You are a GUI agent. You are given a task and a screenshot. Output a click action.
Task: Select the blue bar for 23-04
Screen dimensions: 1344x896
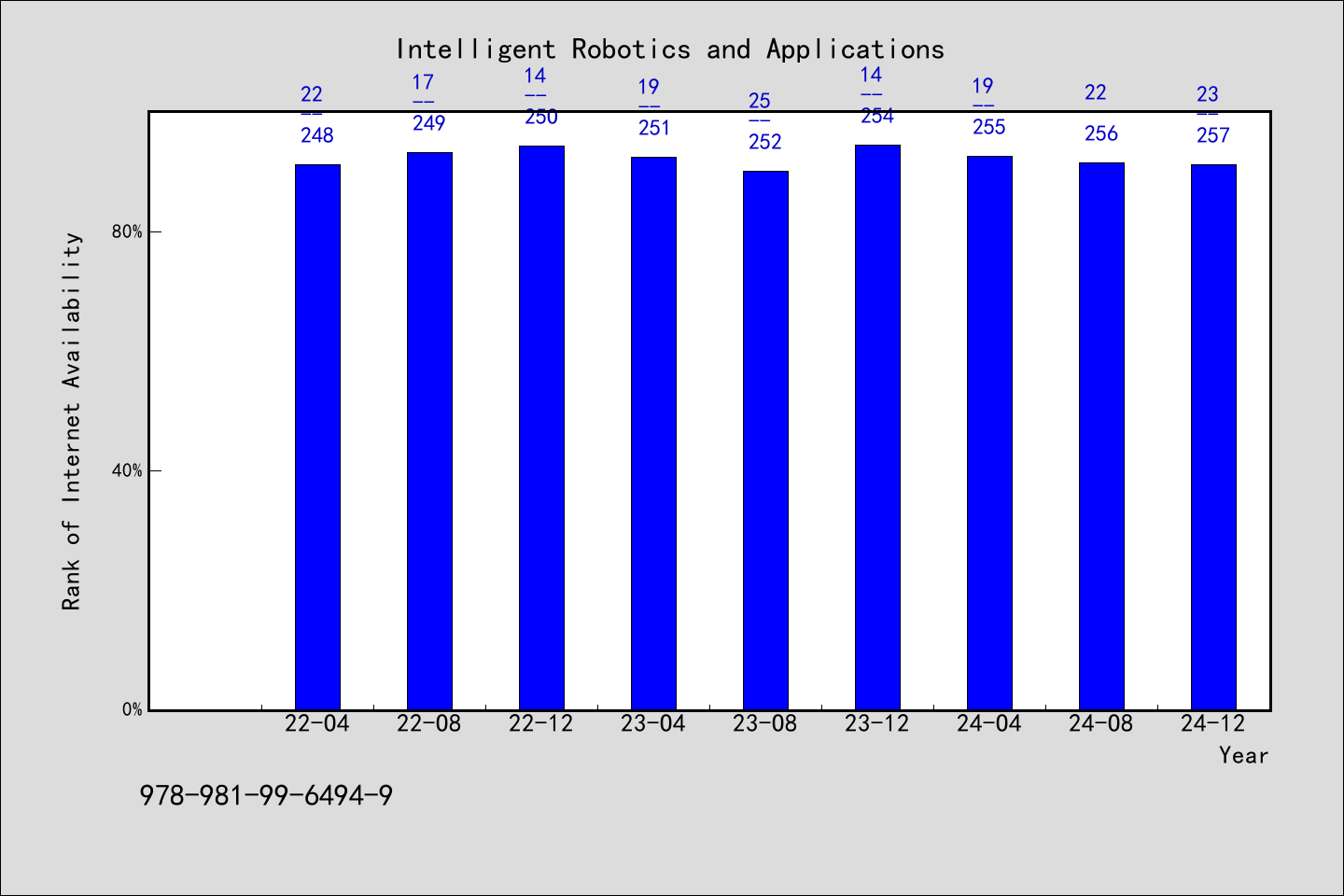[653, 433]
